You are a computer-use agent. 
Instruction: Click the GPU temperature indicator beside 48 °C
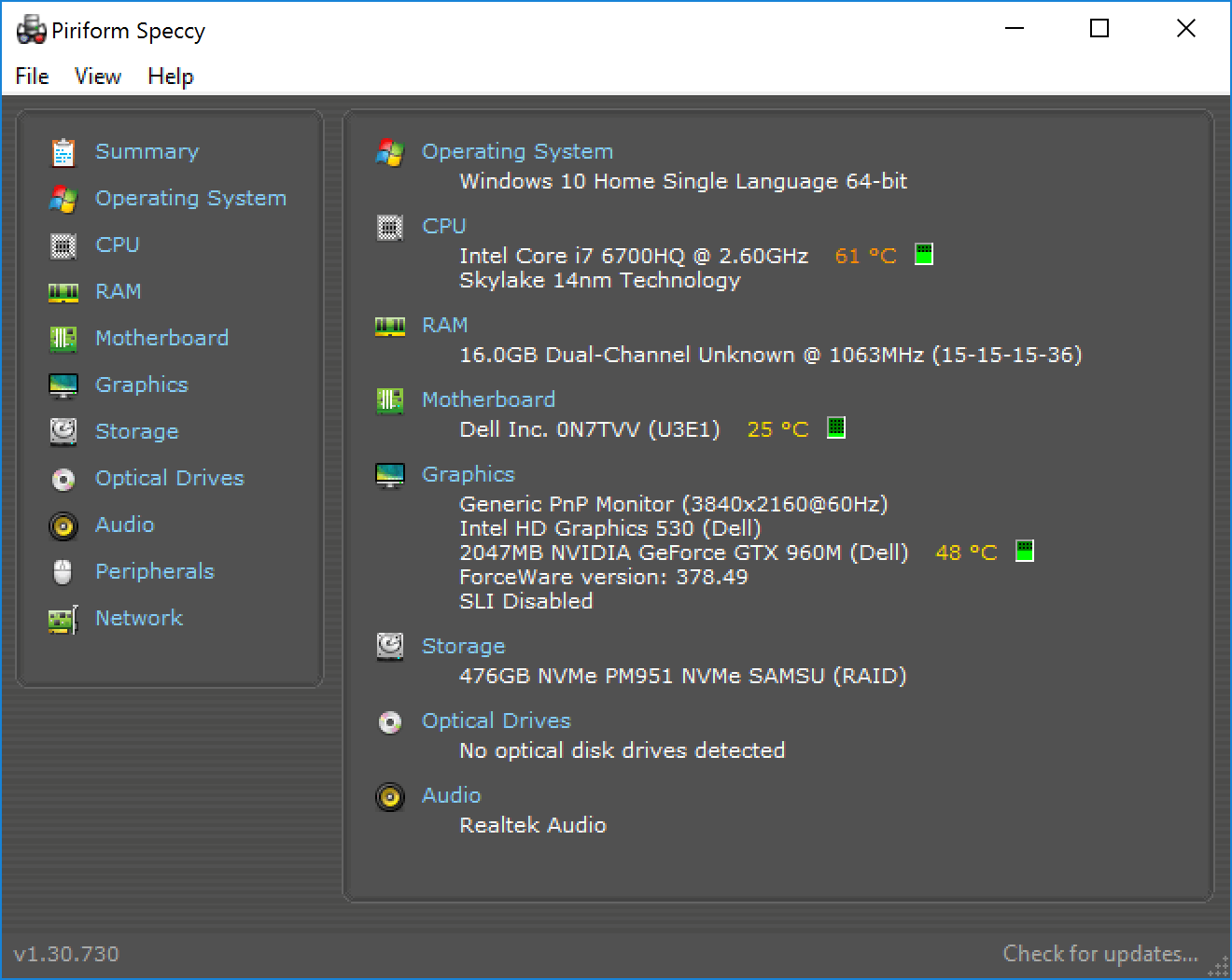1024,551
